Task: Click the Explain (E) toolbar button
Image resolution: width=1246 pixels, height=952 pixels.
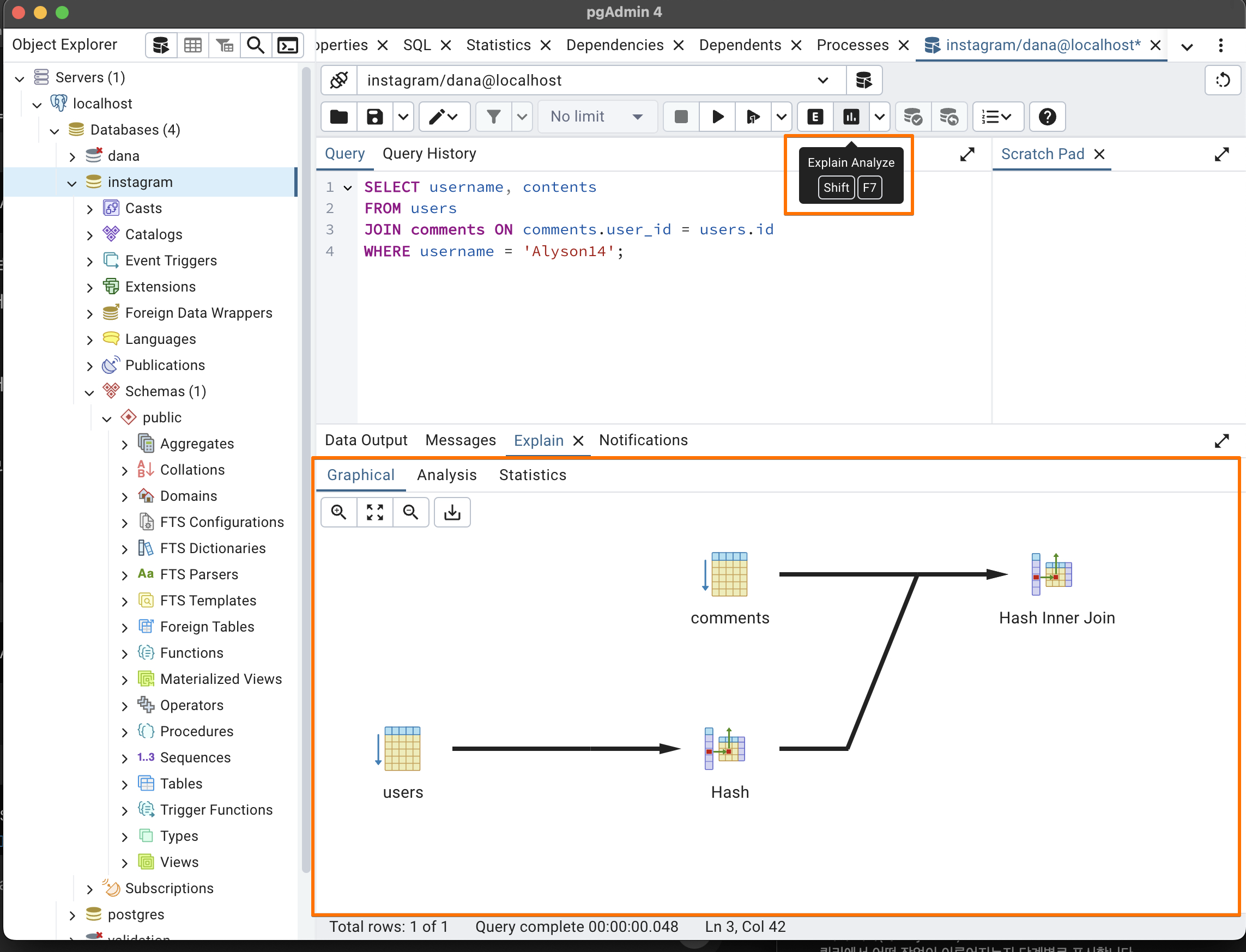Action: pyautogui.click(x=815, y=117)
